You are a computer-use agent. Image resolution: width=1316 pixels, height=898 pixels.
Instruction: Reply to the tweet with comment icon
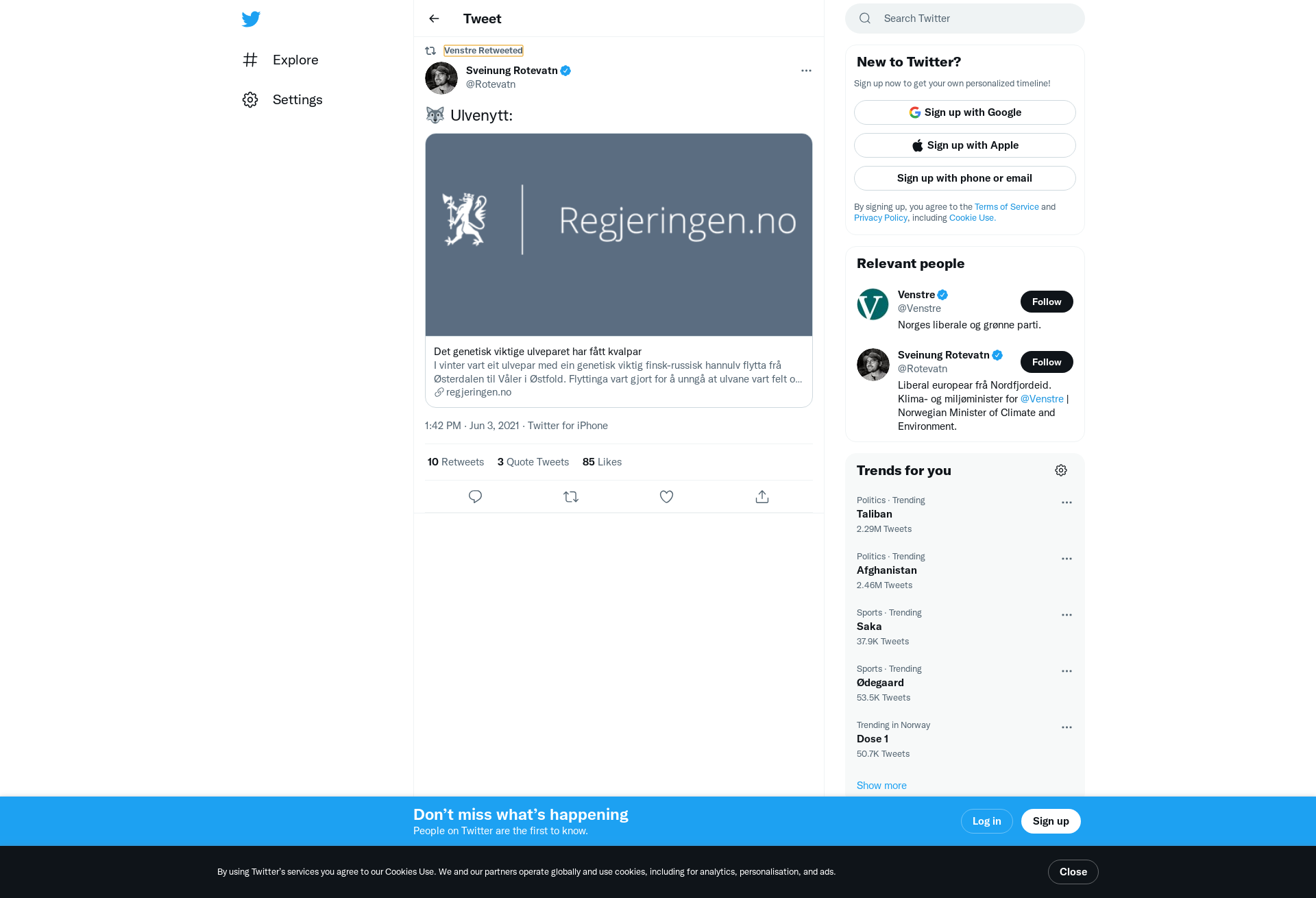[475, 496]
